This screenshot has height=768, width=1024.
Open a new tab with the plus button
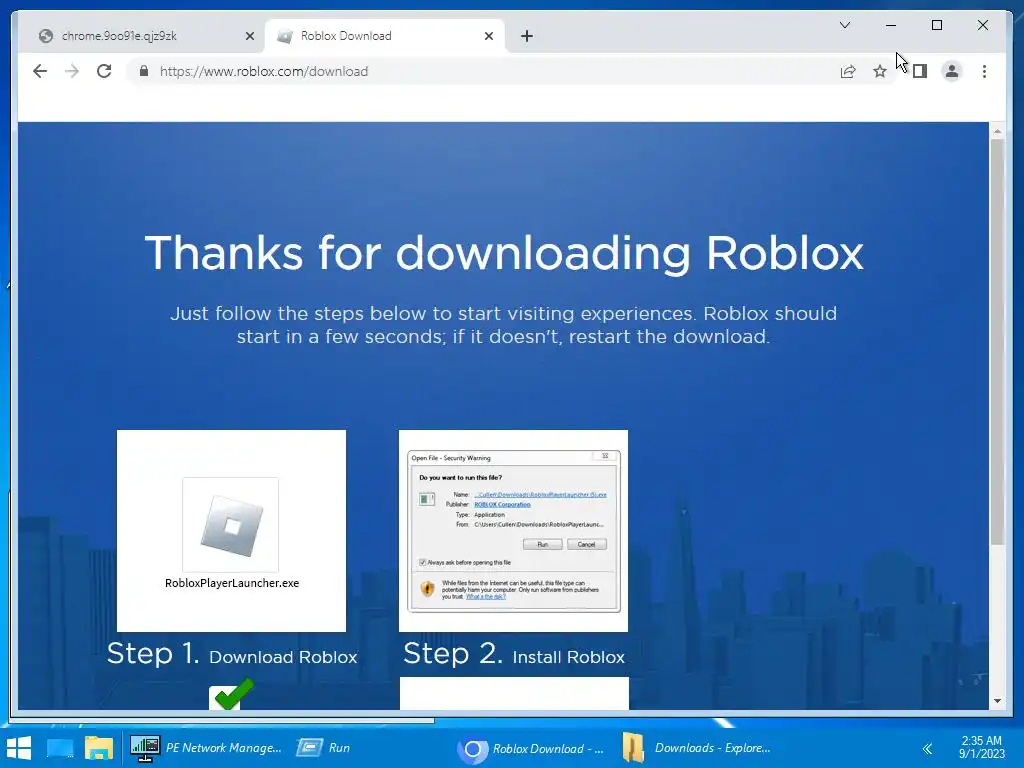coord(527,36)
